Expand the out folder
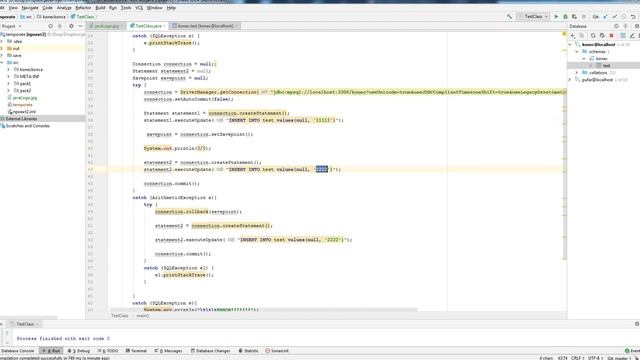 click(x=2, y=48)
